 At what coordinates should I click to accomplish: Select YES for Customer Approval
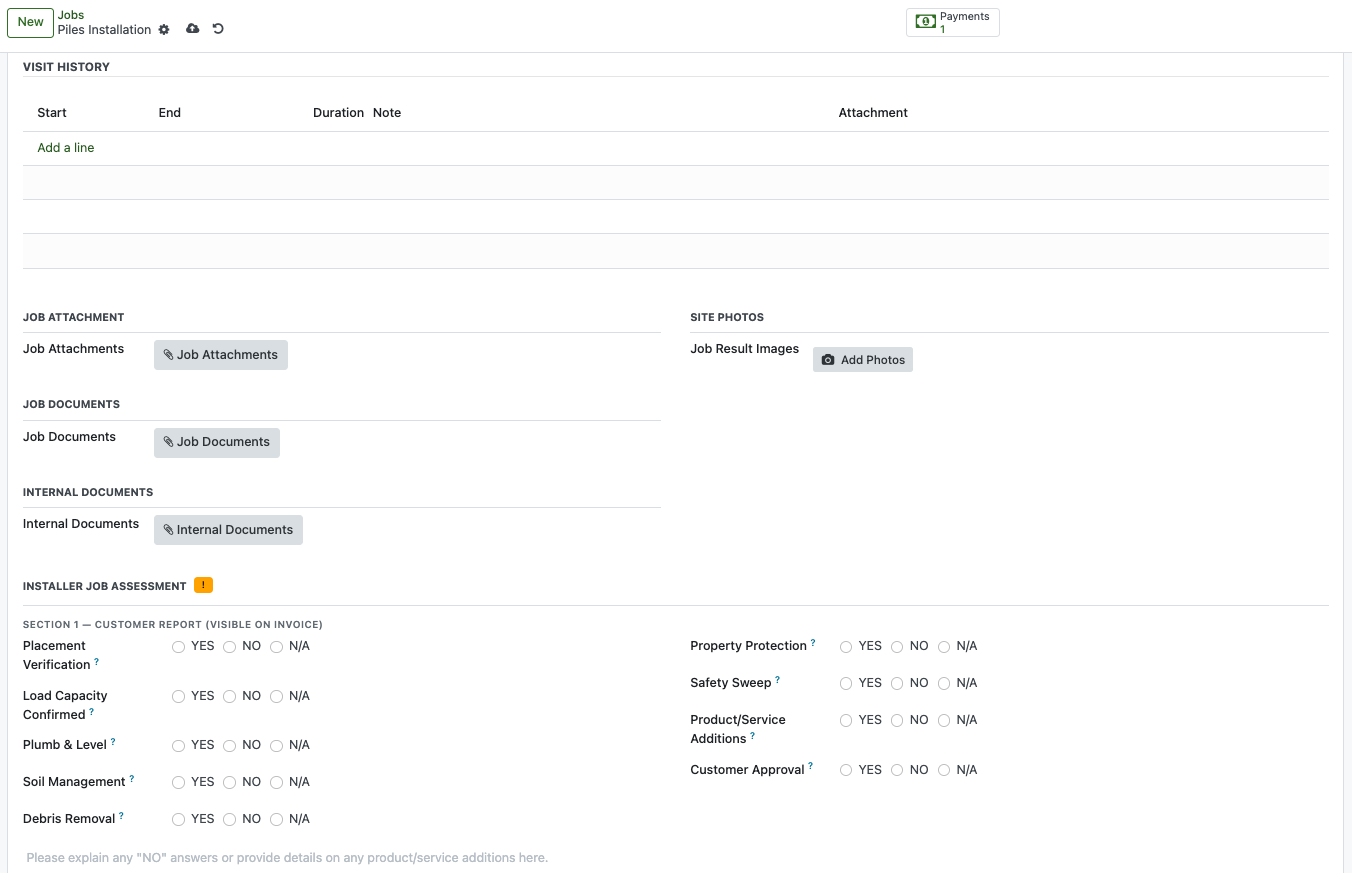click(846, 771)
